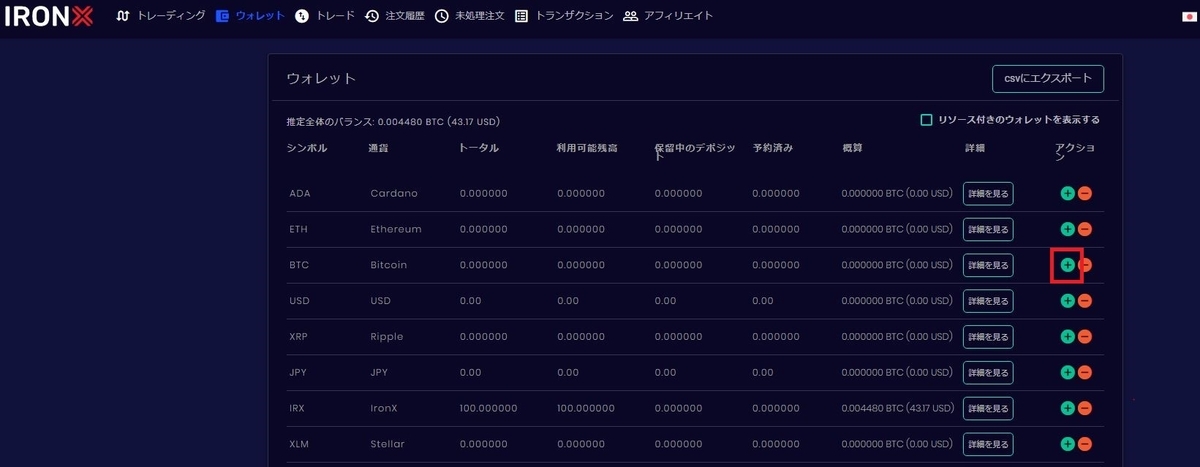Click the csvにエクスポート button
Image resolution: width=1200 pixels, height=467 pixels.
pyautogui.click(x=1047, y=78)
